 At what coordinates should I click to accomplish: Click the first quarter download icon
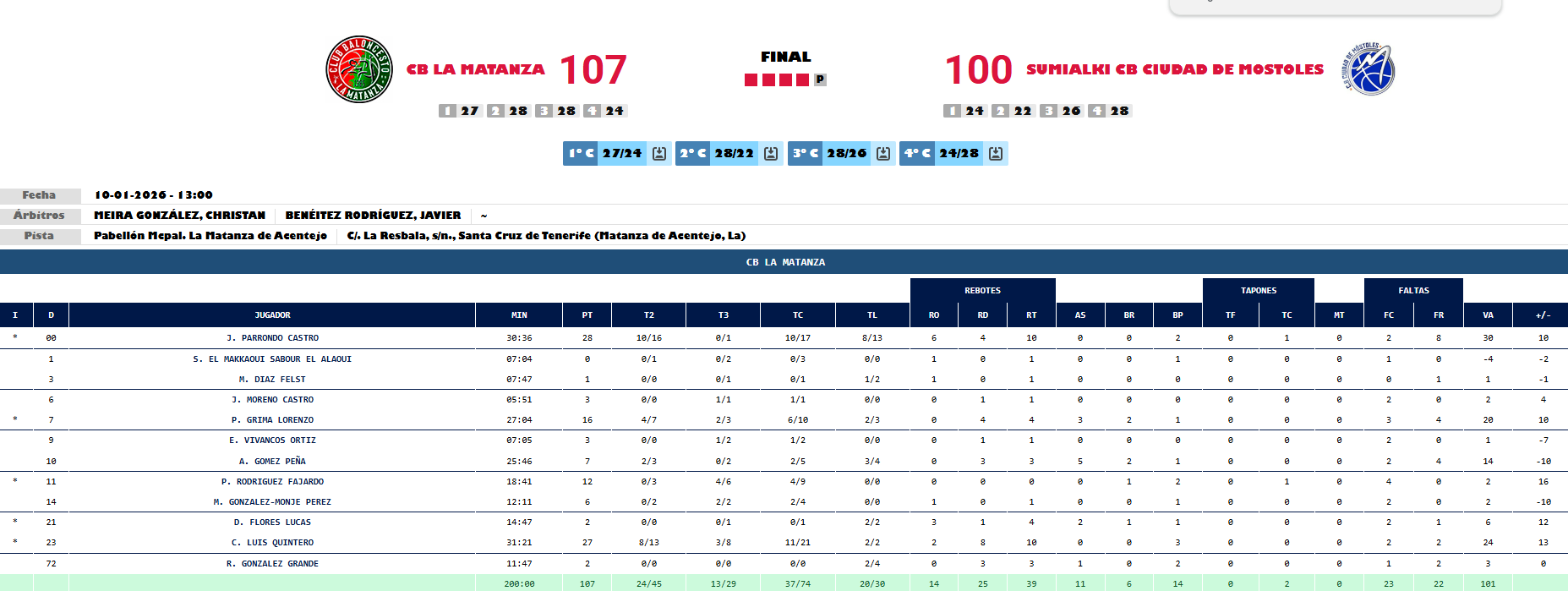(659, 153)
